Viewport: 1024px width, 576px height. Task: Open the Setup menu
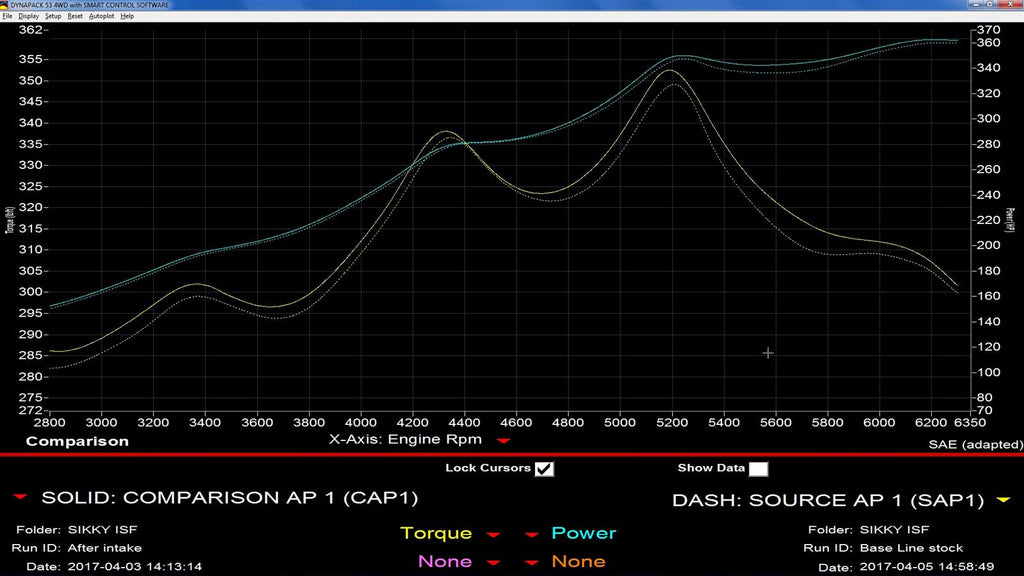click(x=53, y=16)
